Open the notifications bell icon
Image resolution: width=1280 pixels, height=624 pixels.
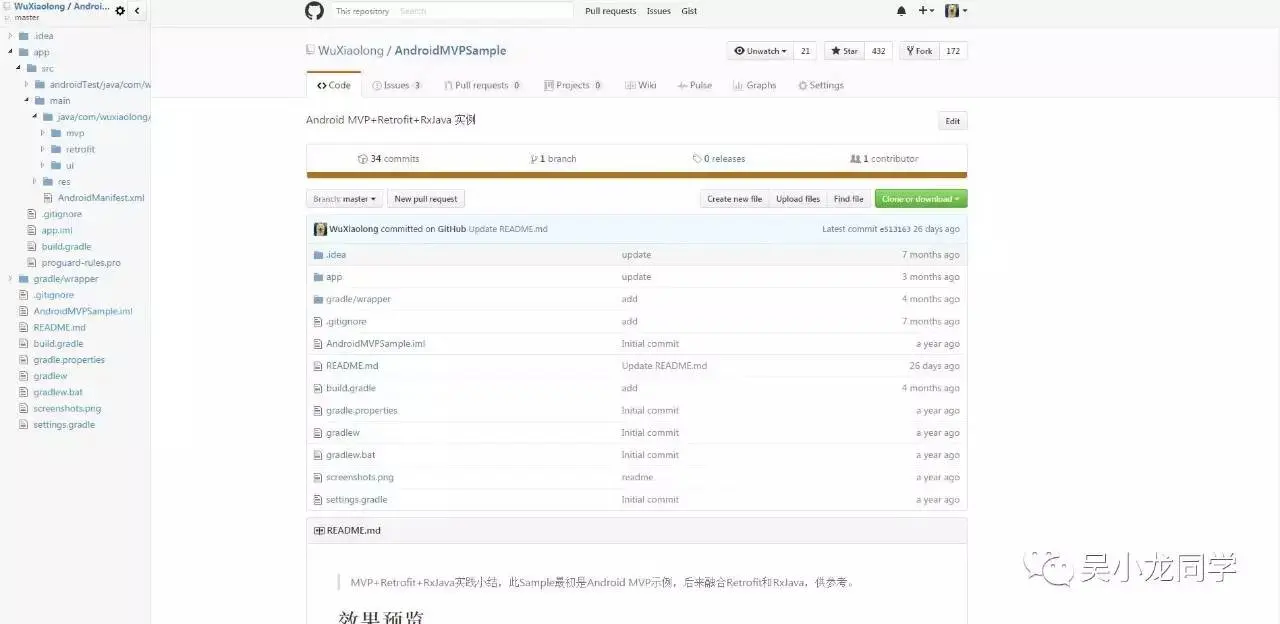pos(901,11)
